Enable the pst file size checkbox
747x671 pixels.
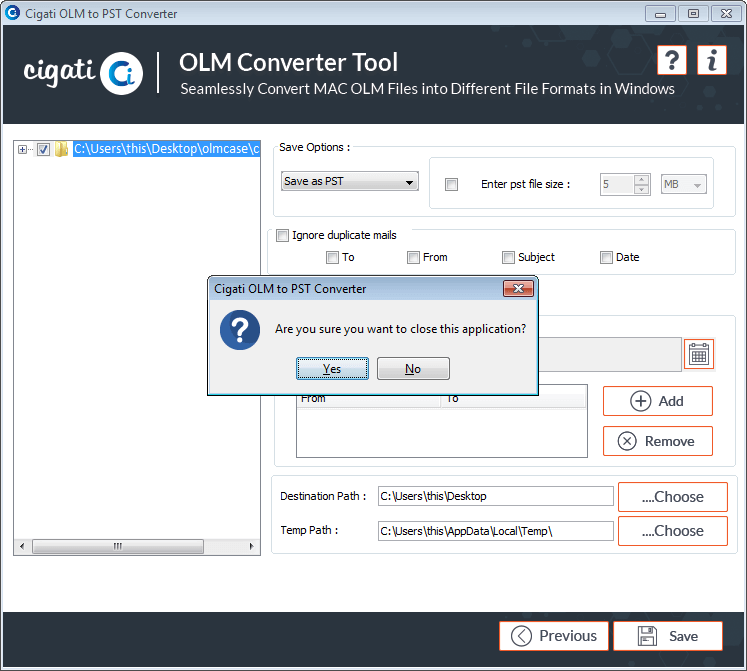click(451, 184)
